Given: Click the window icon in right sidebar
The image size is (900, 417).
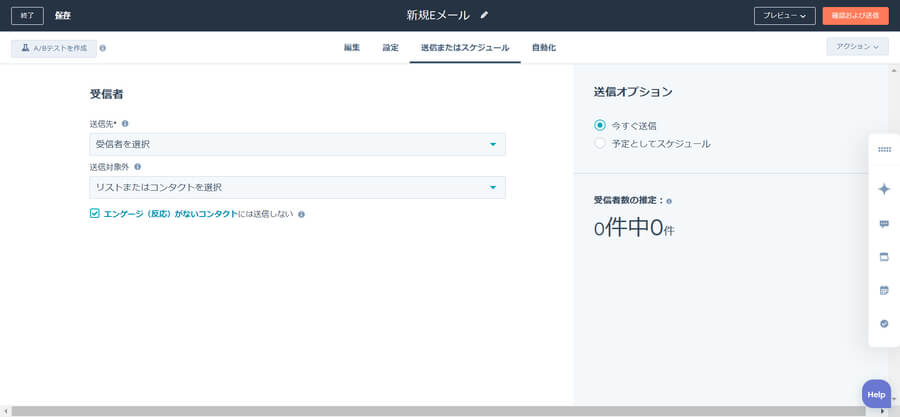Looking at the screenshot, I should coord(884,257).
